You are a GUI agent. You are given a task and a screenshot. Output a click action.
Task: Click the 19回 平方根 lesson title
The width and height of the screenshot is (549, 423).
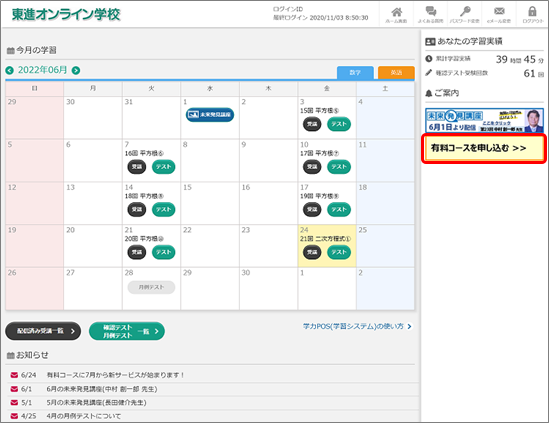[319, 196]
